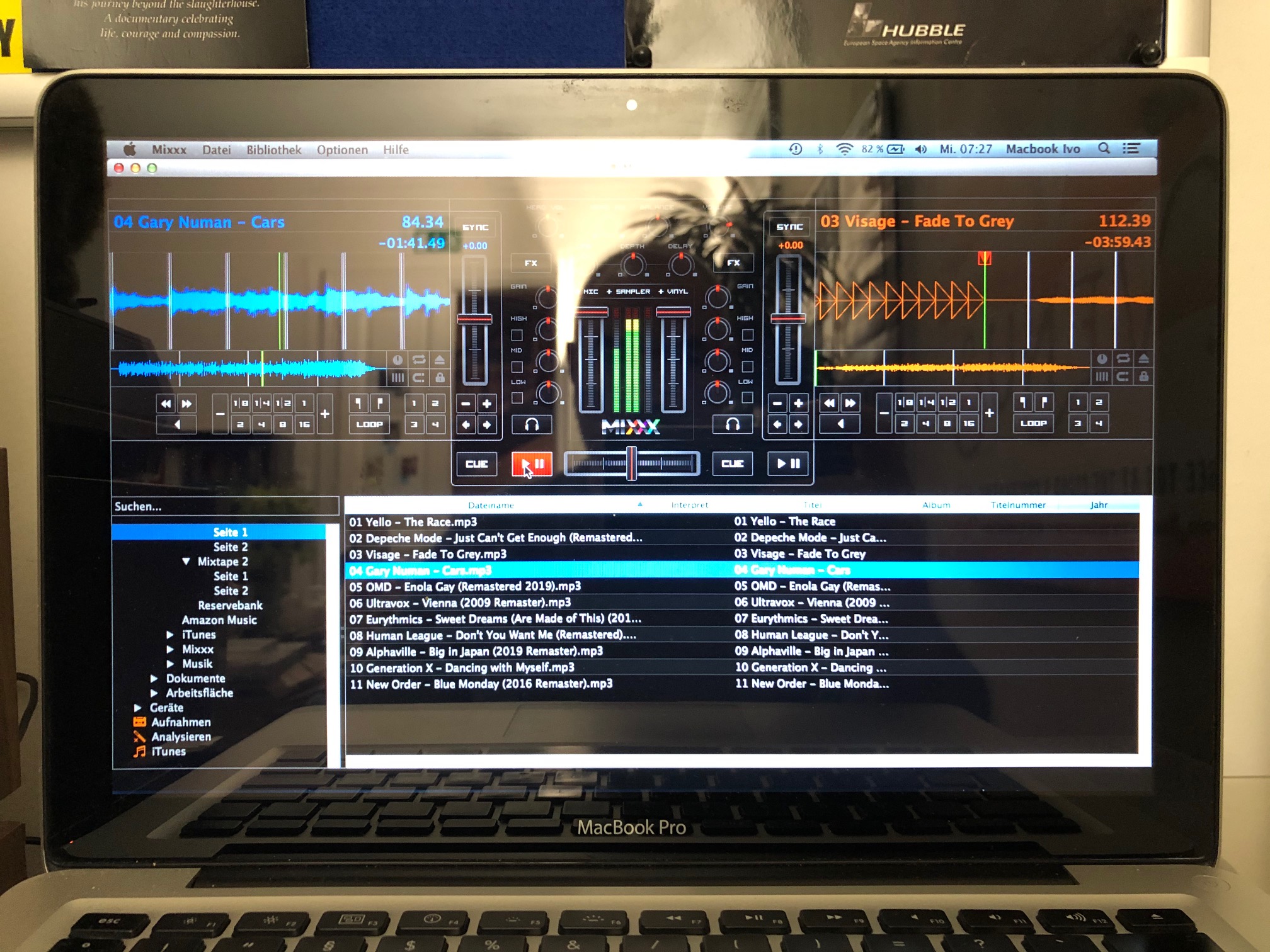Expand the Arbeitsfläche folder
This screenshot has width=1270, height=952.
[x=154, y=693]
